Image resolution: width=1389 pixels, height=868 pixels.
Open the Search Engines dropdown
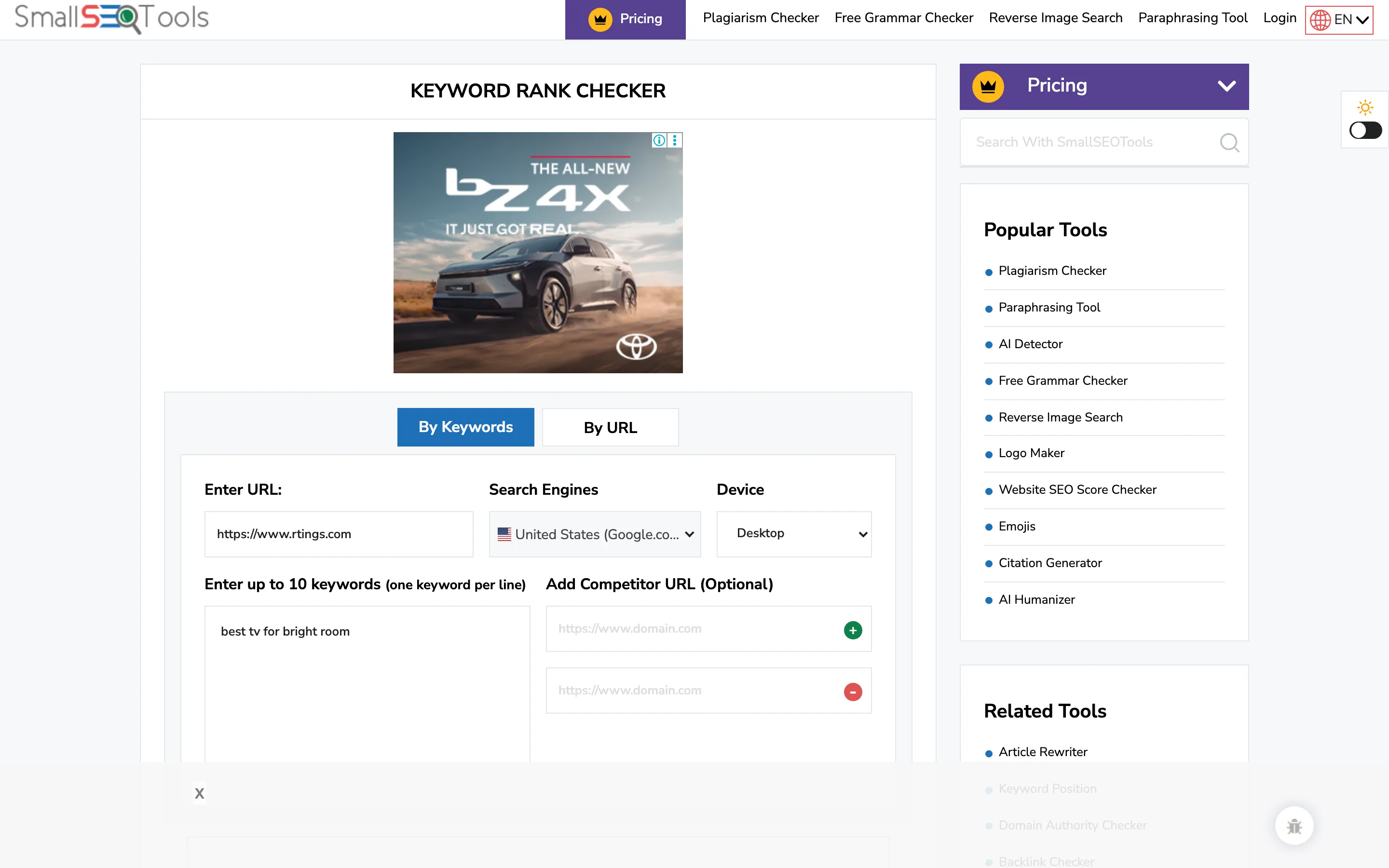[595, 534]
